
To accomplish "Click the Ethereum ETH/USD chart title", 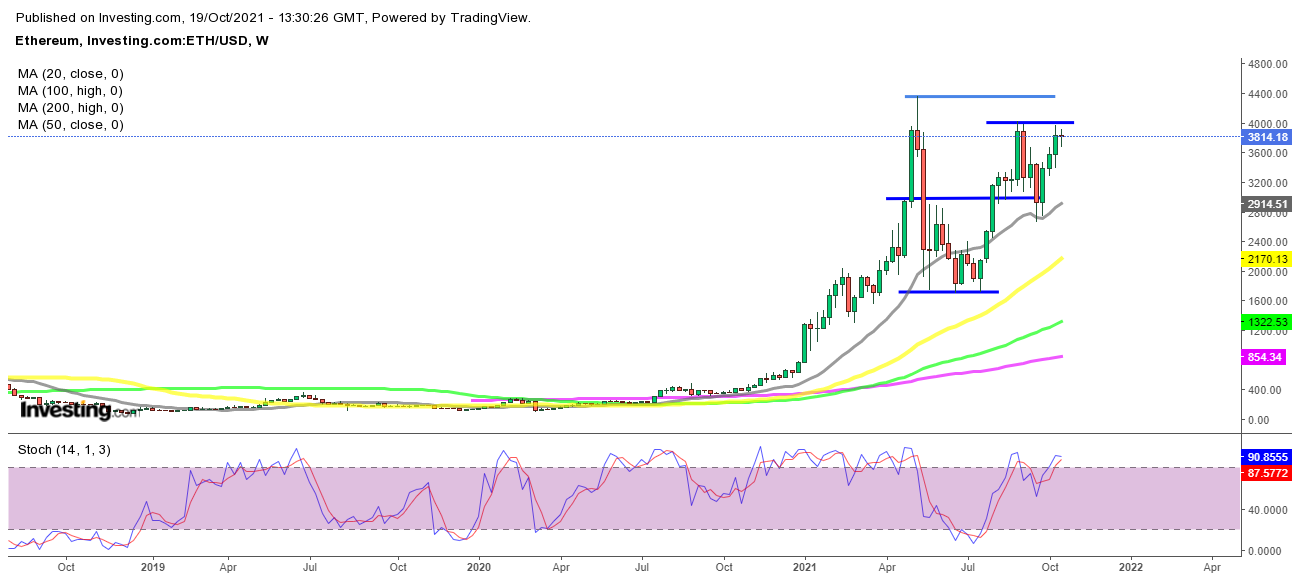I will (x=142, y=40).
